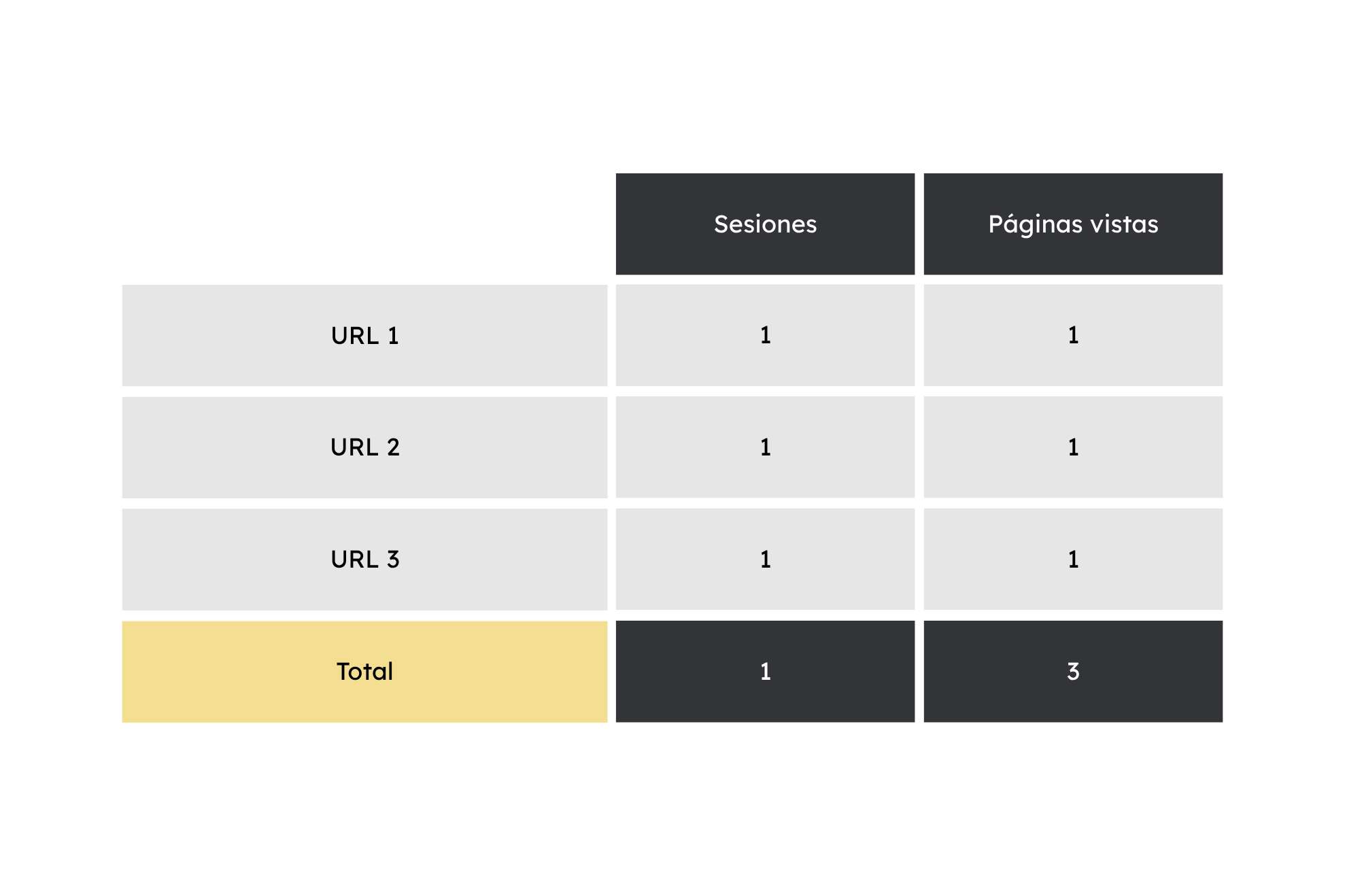Select the URL 1 row label cell
The height and width of the screenshot is (896, 1345).
click(364, 336)
